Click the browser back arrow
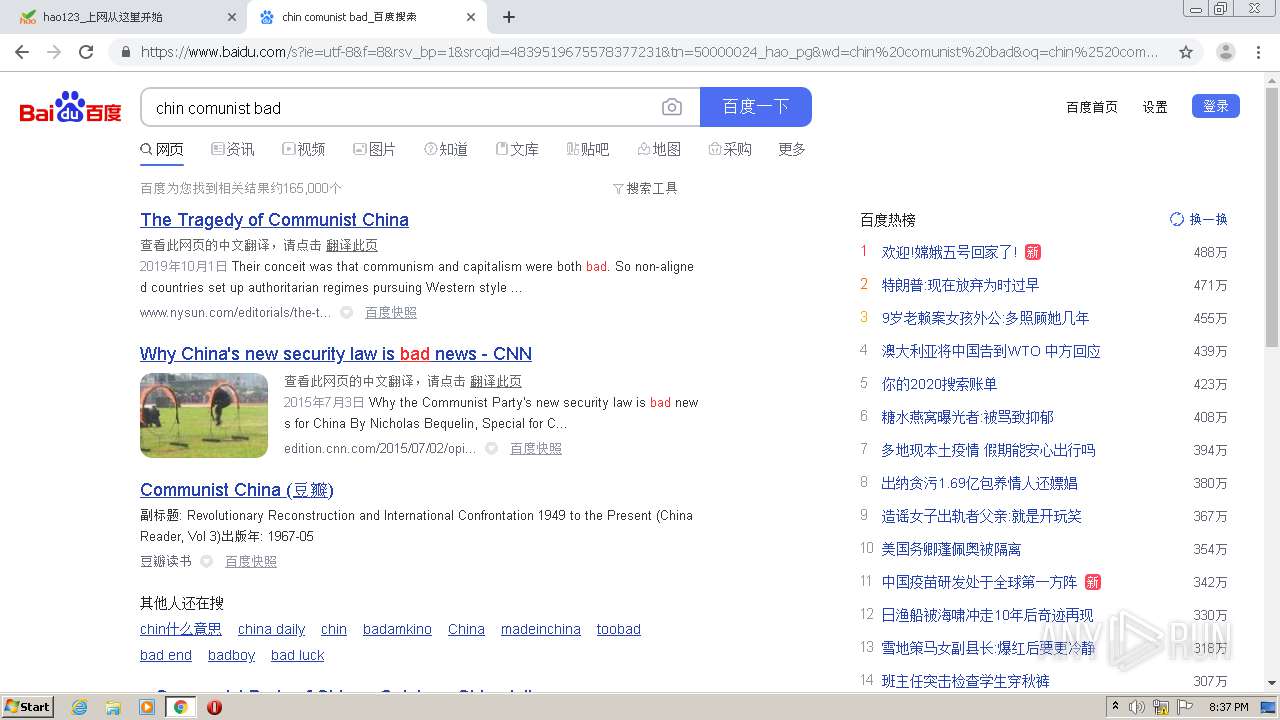This screenshot has height=720, width=1280. click(22, 52)
